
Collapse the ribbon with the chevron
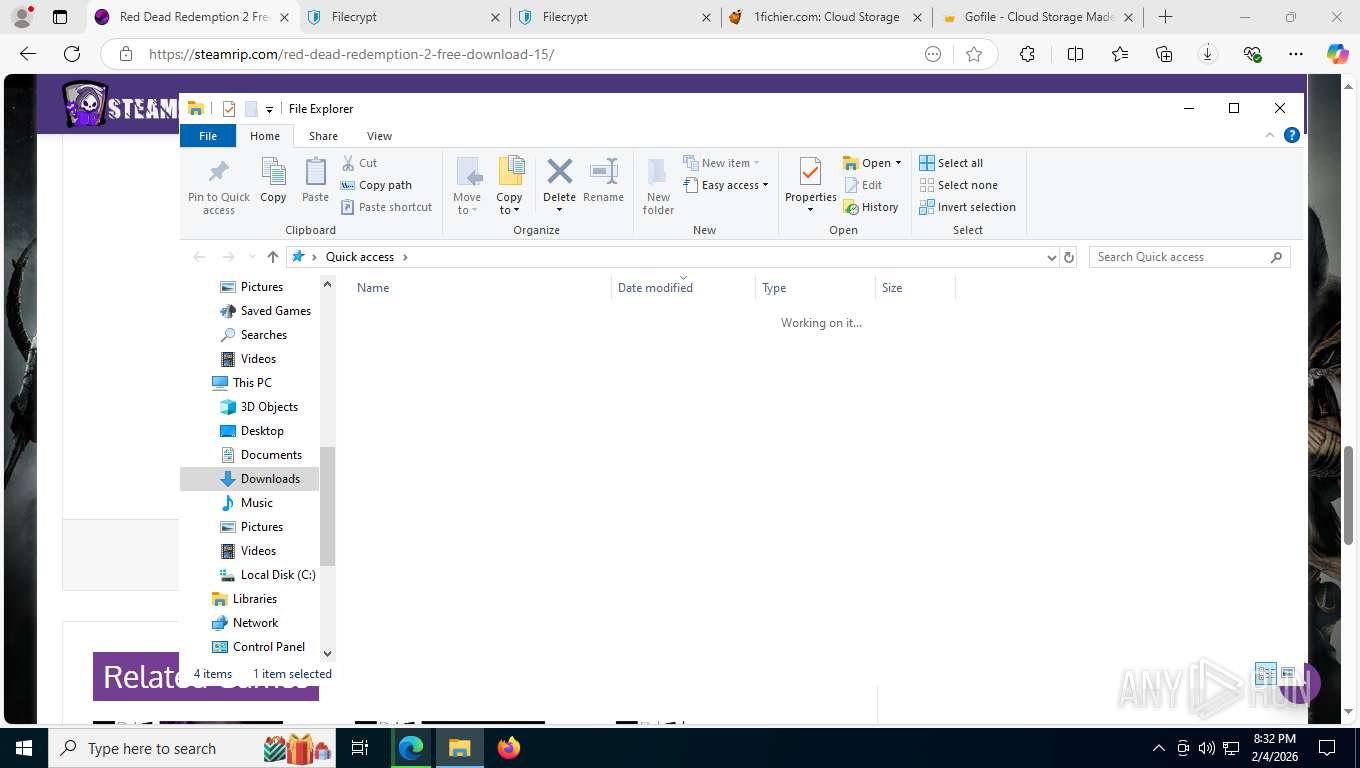tap(1270, 135)
